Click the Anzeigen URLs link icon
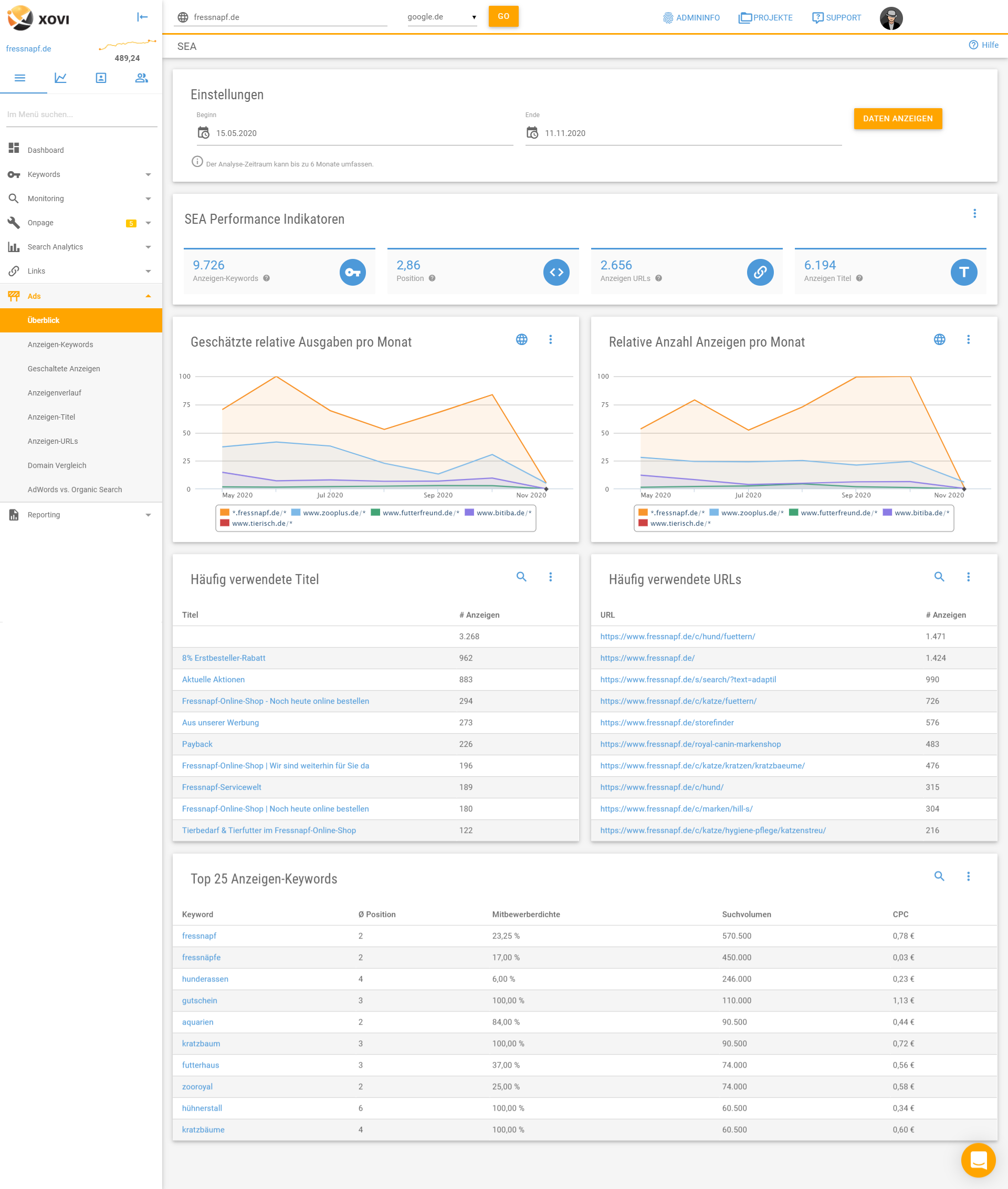The width and height of the screenshot is (1008, 1189). pos(760,272)
